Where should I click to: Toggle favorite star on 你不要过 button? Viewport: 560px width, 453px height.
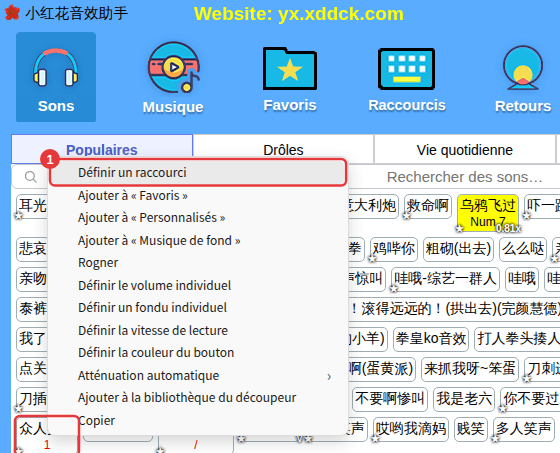503,408
